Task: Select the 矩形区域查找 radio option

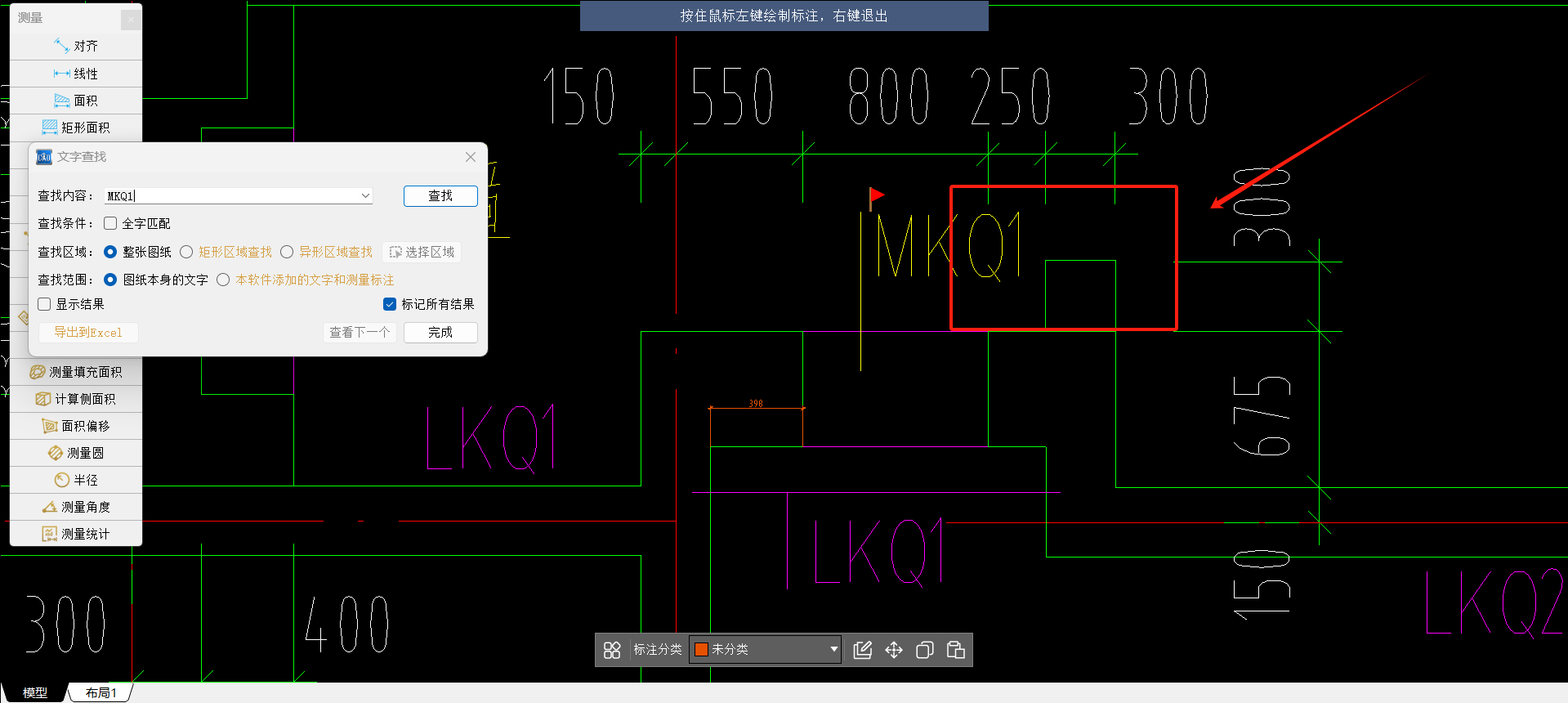Action: (186, 252)
